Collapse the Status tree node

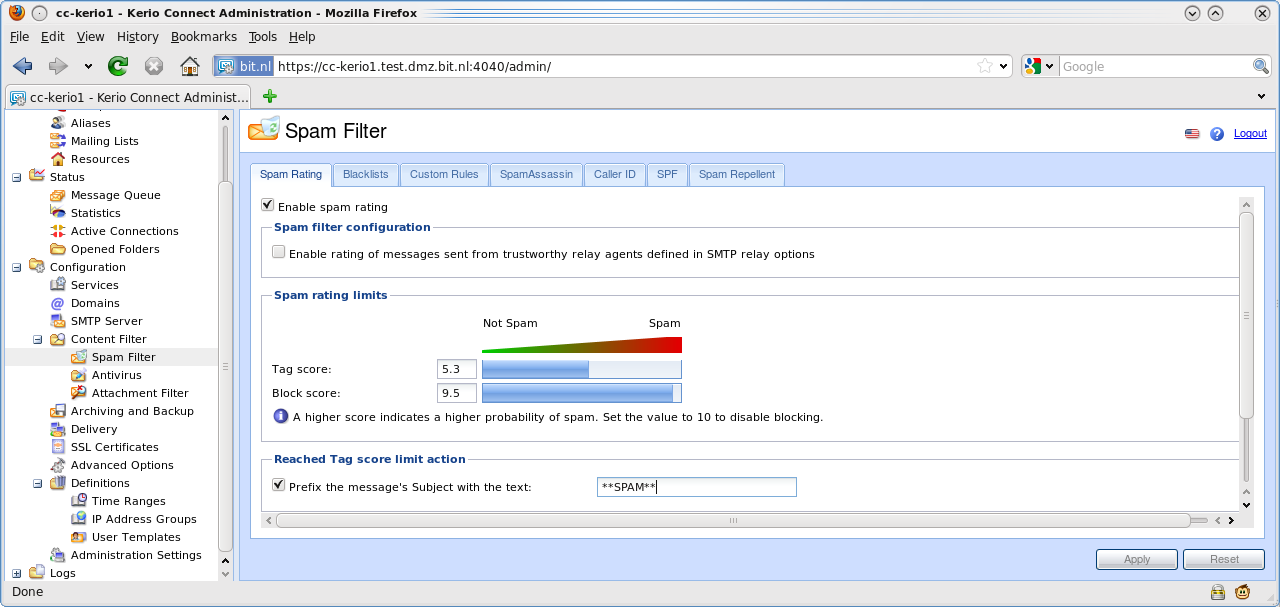click(16, 177)
